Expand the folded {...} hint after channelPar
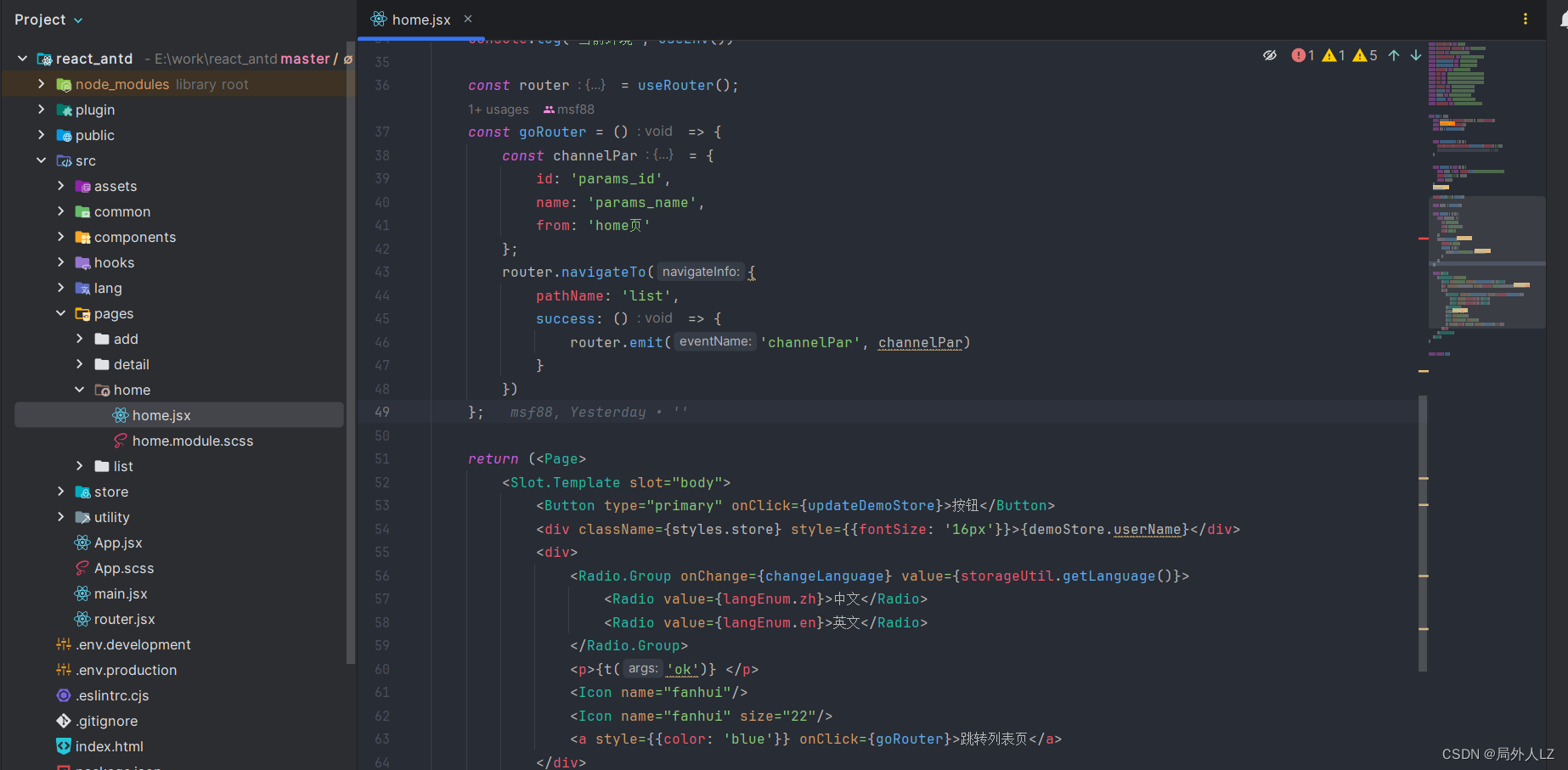The image size is (1568, 770). 663,155
